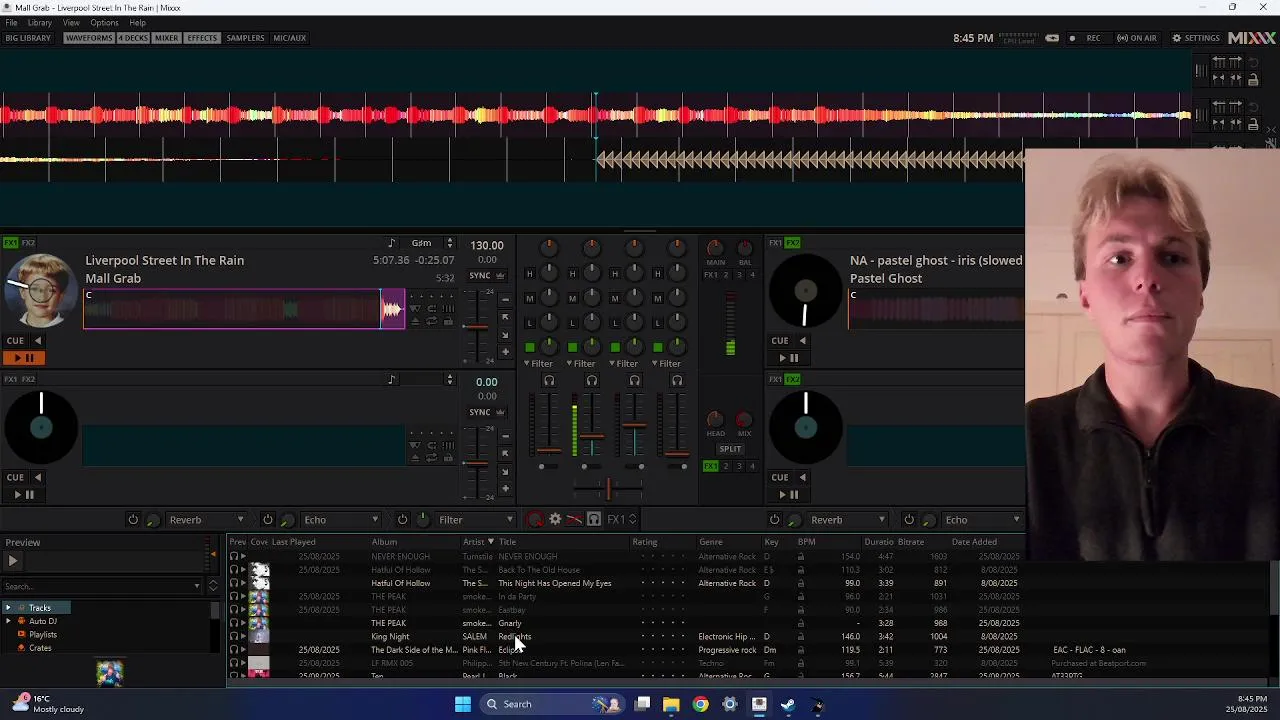Image resolution: width=1280 pixels, height=720 pixels.
Task: Toggle the SPLIT headphone button
Action: 730,448
